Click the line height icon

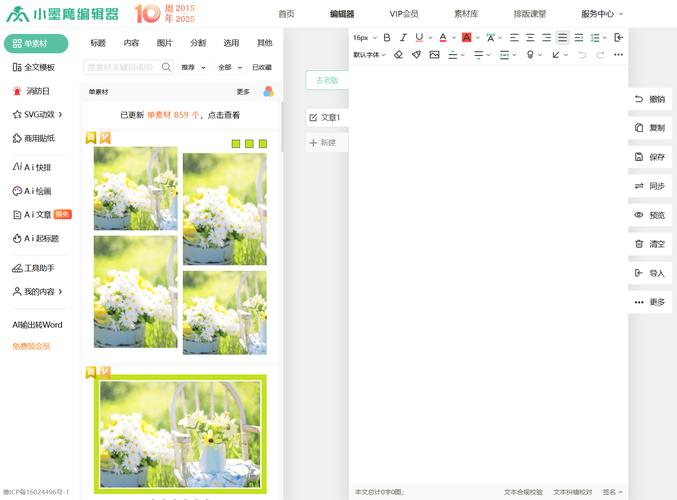click(x=595, y=38)
